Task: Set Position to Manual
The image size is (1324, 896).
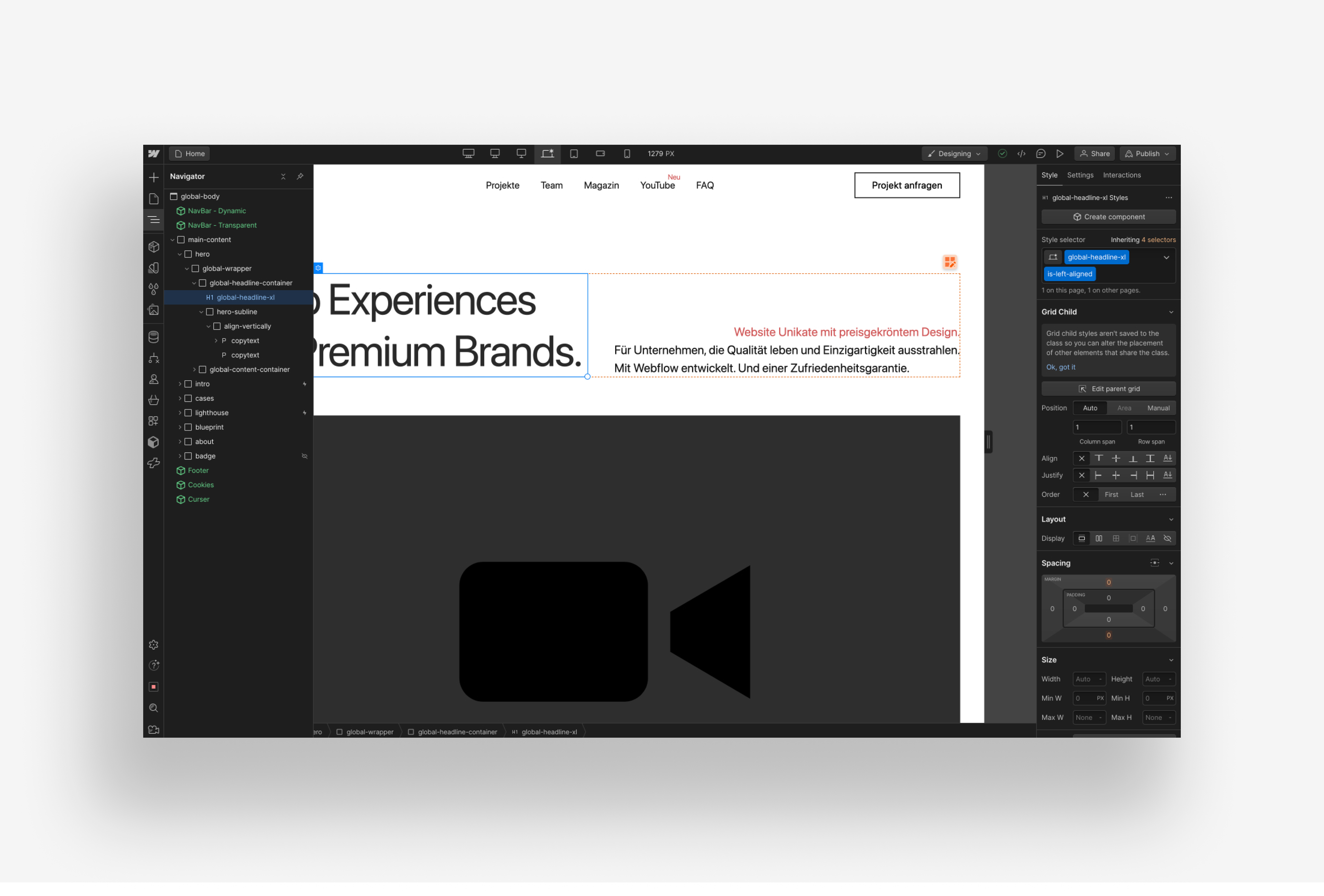Action: coord(1158,408)
